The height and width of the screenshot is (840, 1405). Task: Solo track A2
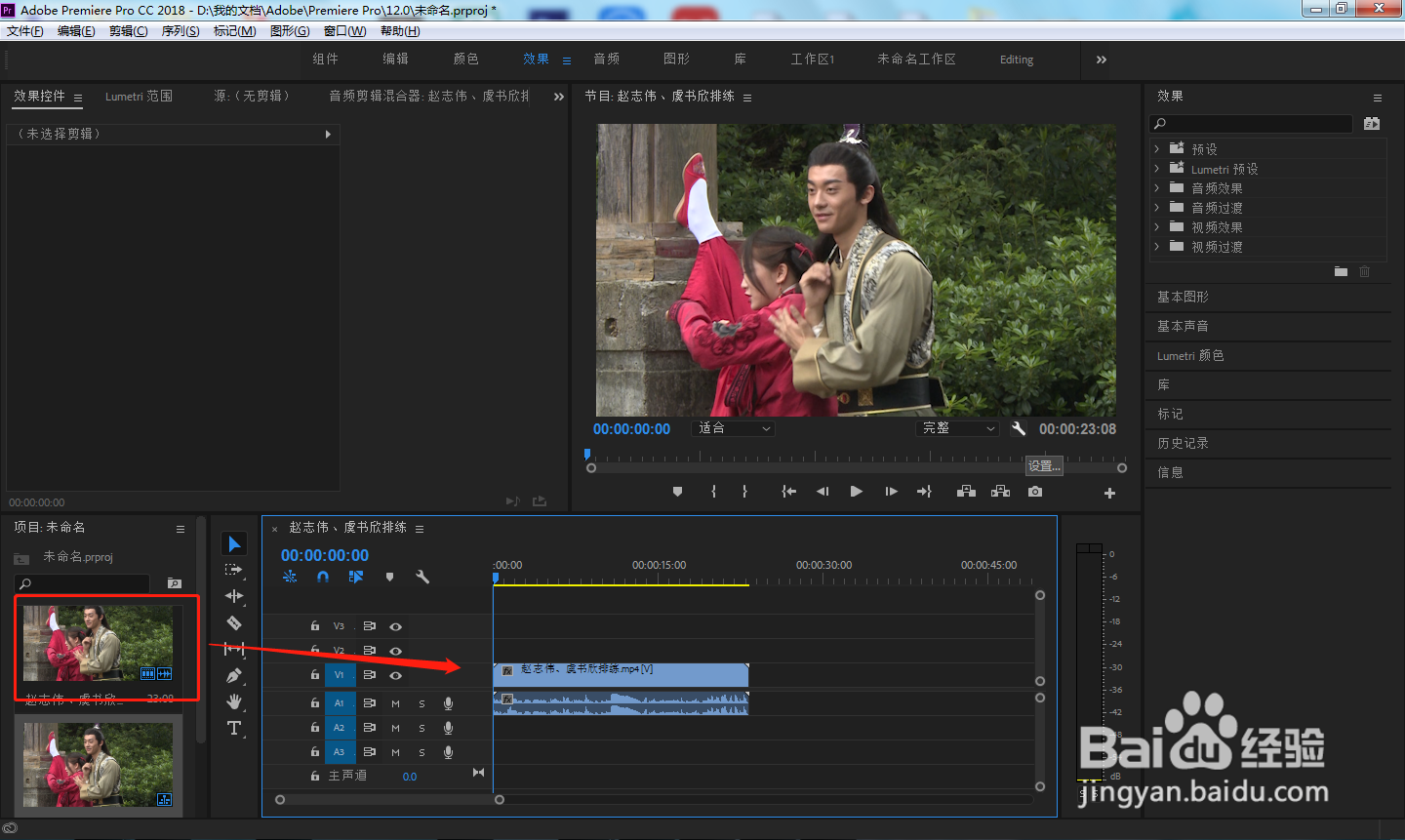tap(421, 728)
